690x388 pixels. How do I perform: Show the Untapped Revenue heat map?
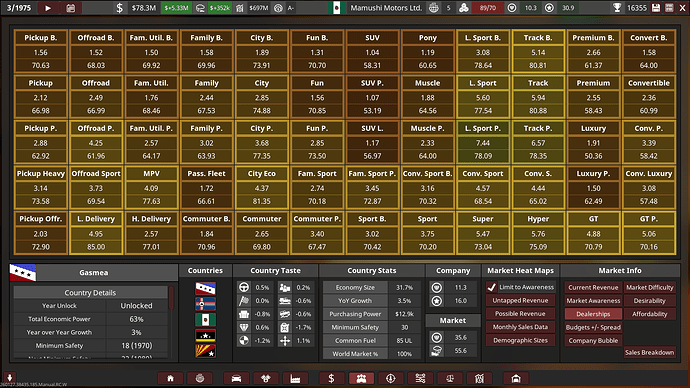[x=520, y=300]
